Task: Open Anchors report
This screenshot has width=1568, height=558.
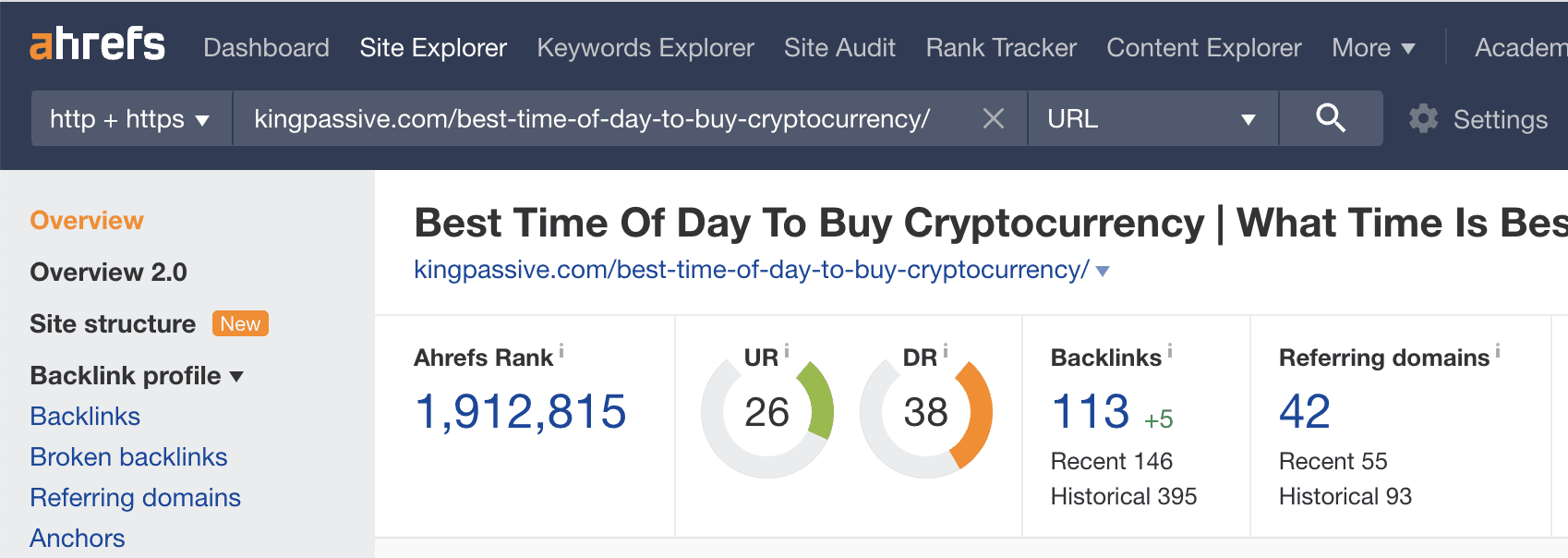Action: pos(78,539)
